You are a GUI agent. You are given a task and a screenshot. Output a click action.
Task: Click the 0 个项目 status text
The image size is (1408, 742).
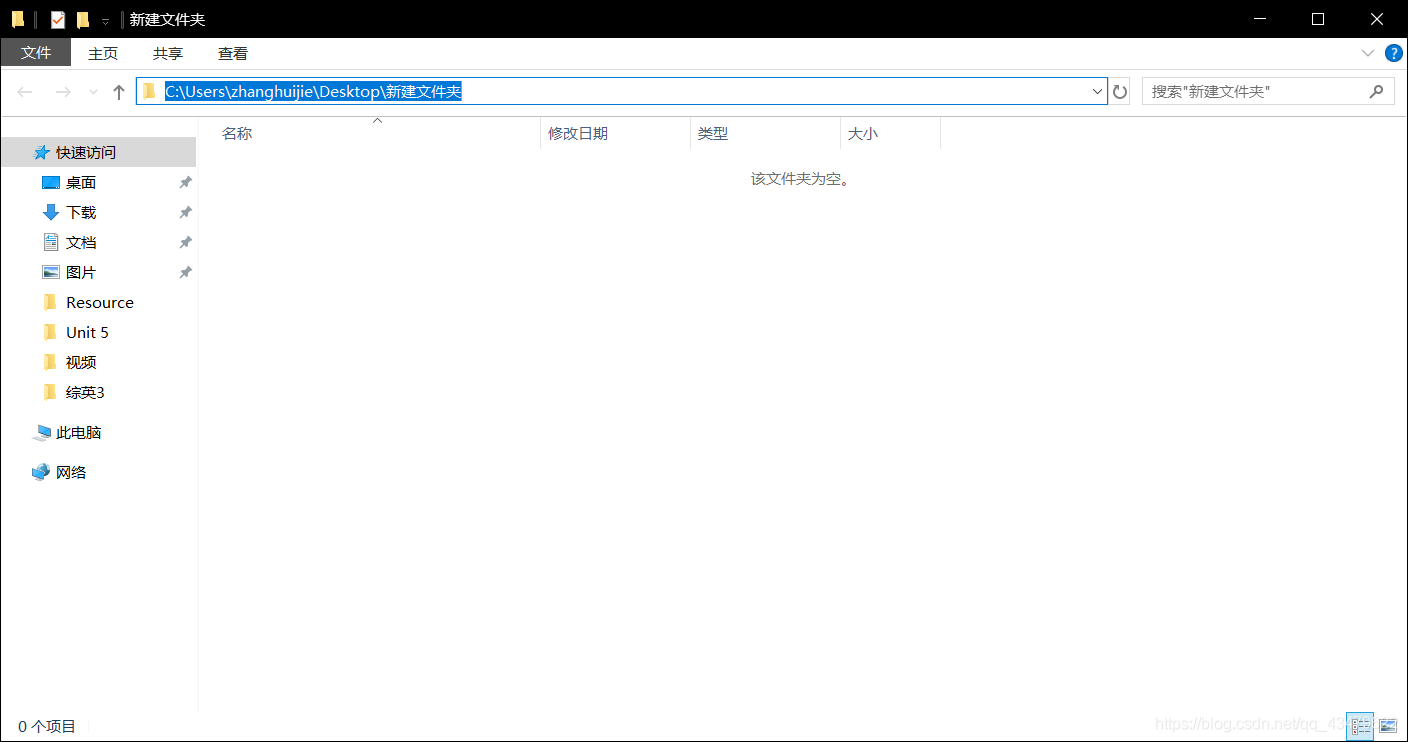(47, 727)
